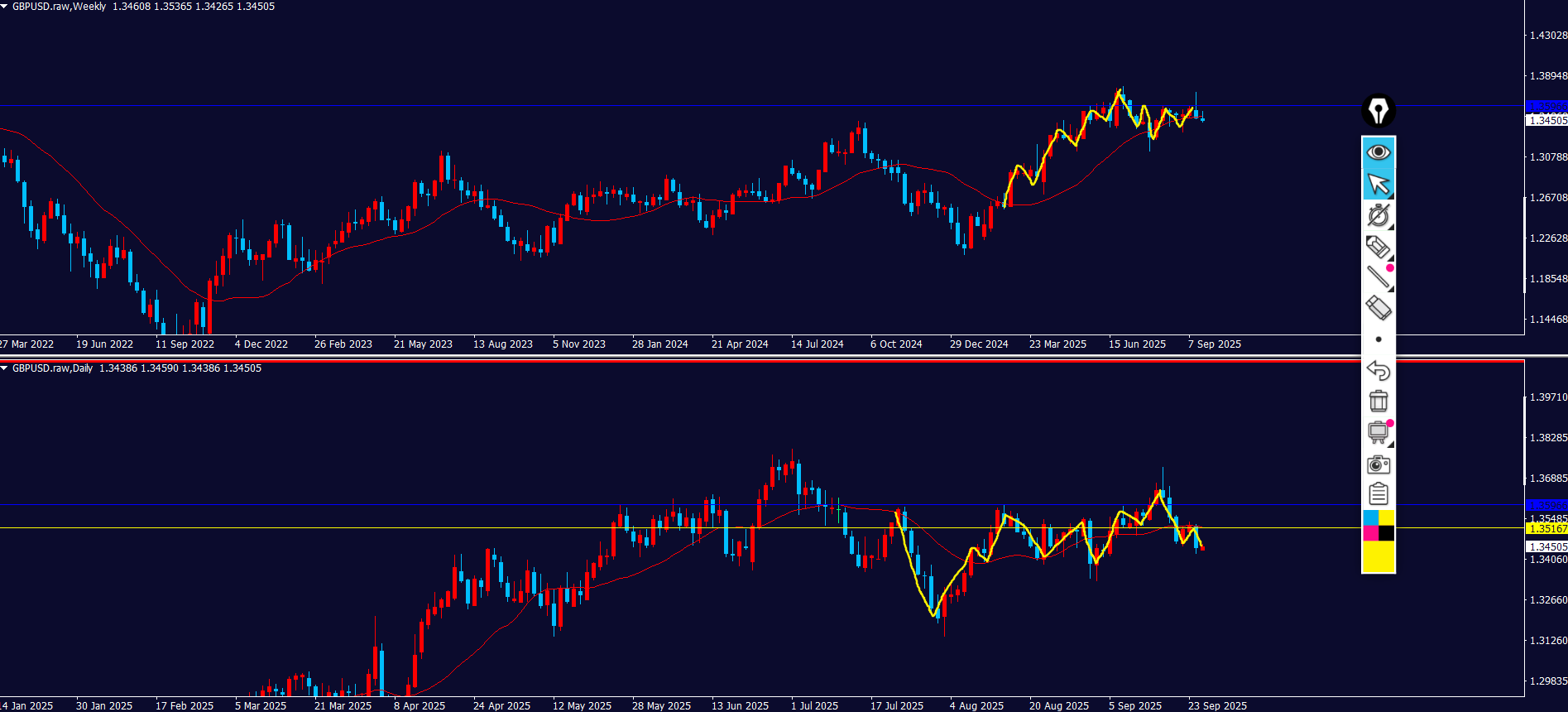Expand the GBPUSD.raw,Weekly chart header arrow
Image resolution: width=1568 pixels, height=712 pixels.
coord(5,7)
